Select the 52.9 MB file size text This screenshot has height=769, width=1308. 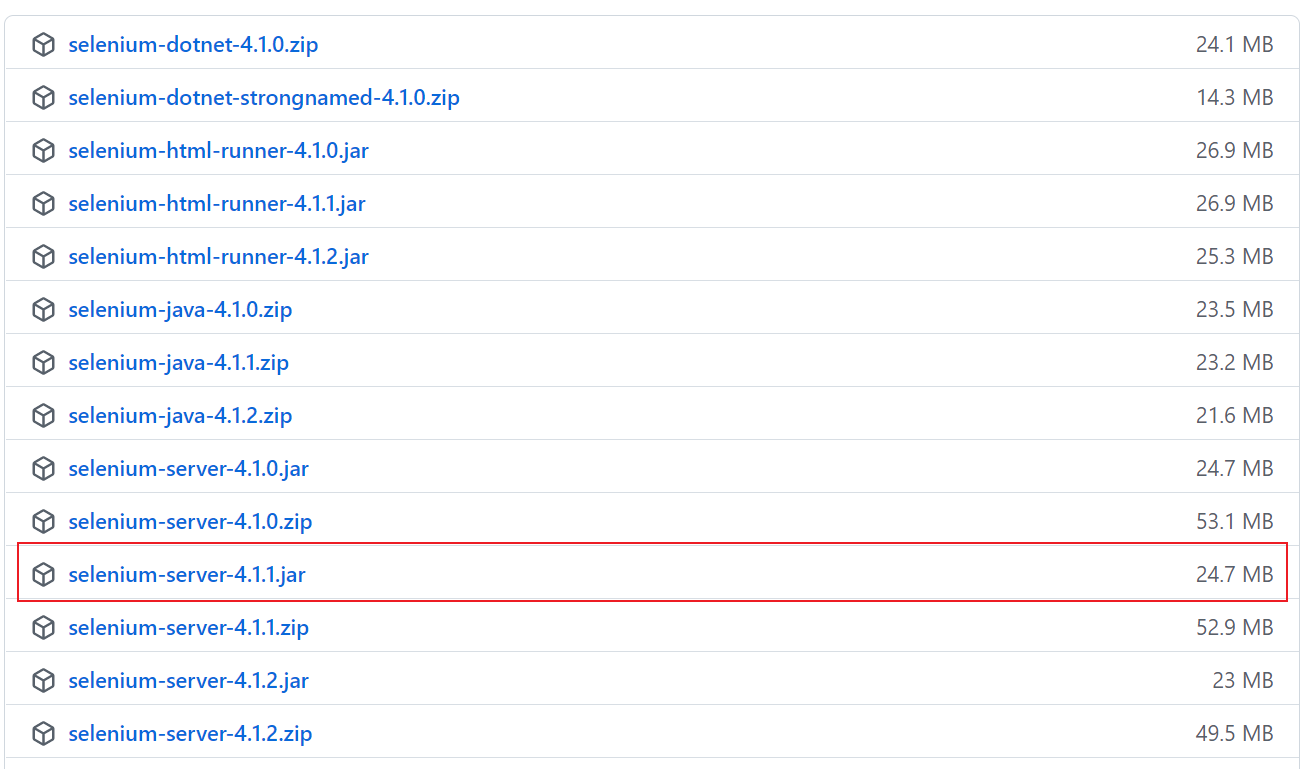click(x=1234, y=628)
